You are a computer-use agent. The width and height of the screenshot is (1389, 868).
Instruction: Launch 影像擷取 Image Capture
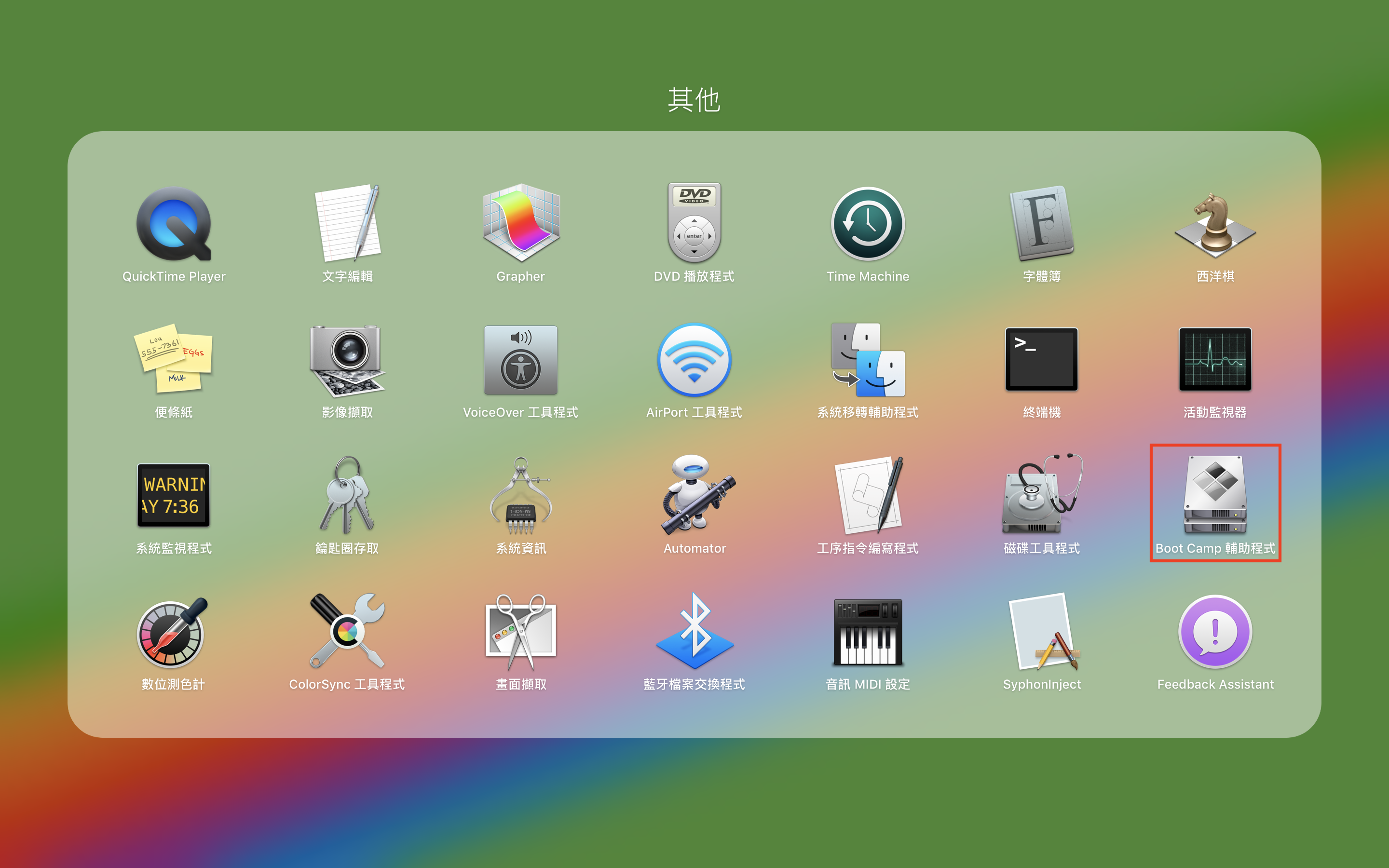pyautogui.click(x=347, y=361)
